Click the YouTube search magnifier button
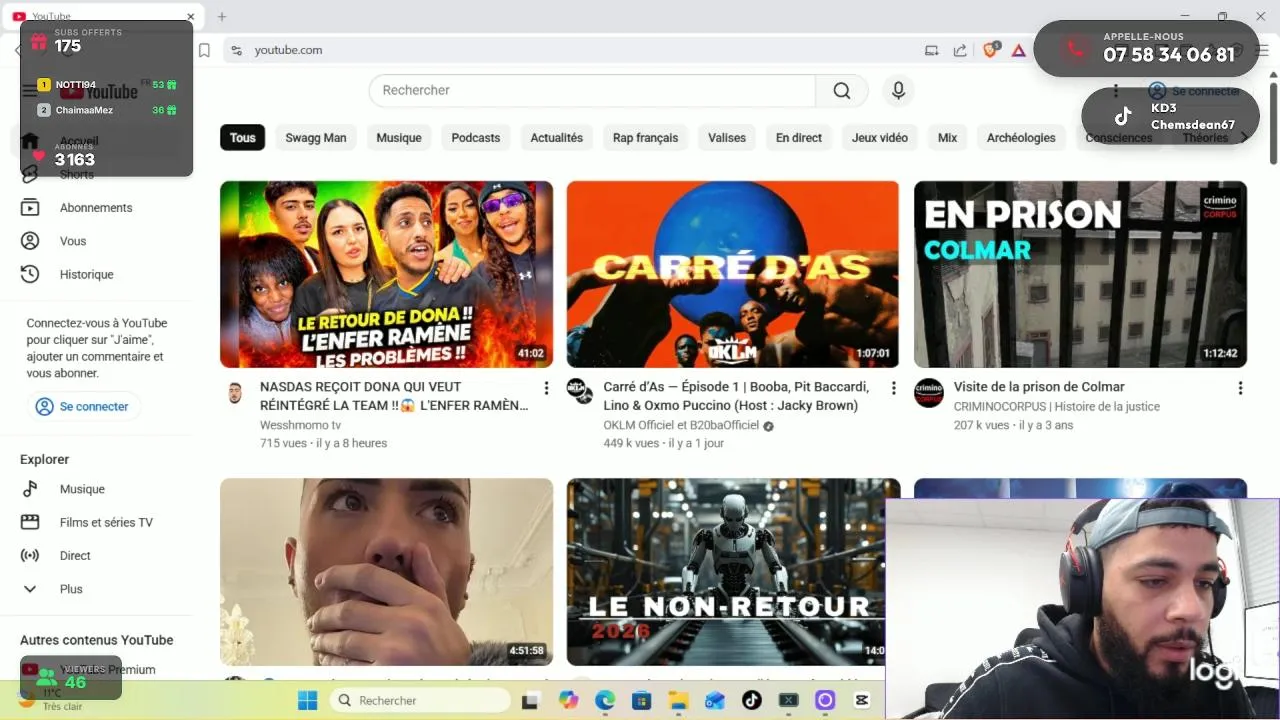1280x720 pixels. point(841,91)
